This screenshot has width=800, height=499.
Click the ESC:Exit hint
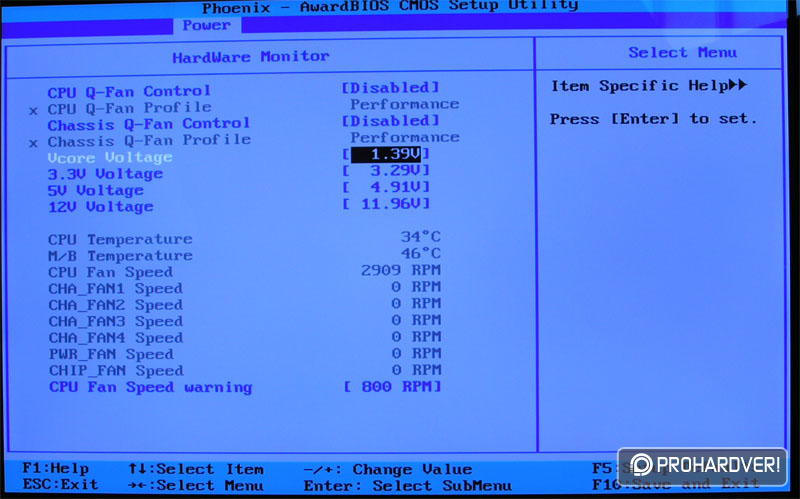(x=60, y=485)
